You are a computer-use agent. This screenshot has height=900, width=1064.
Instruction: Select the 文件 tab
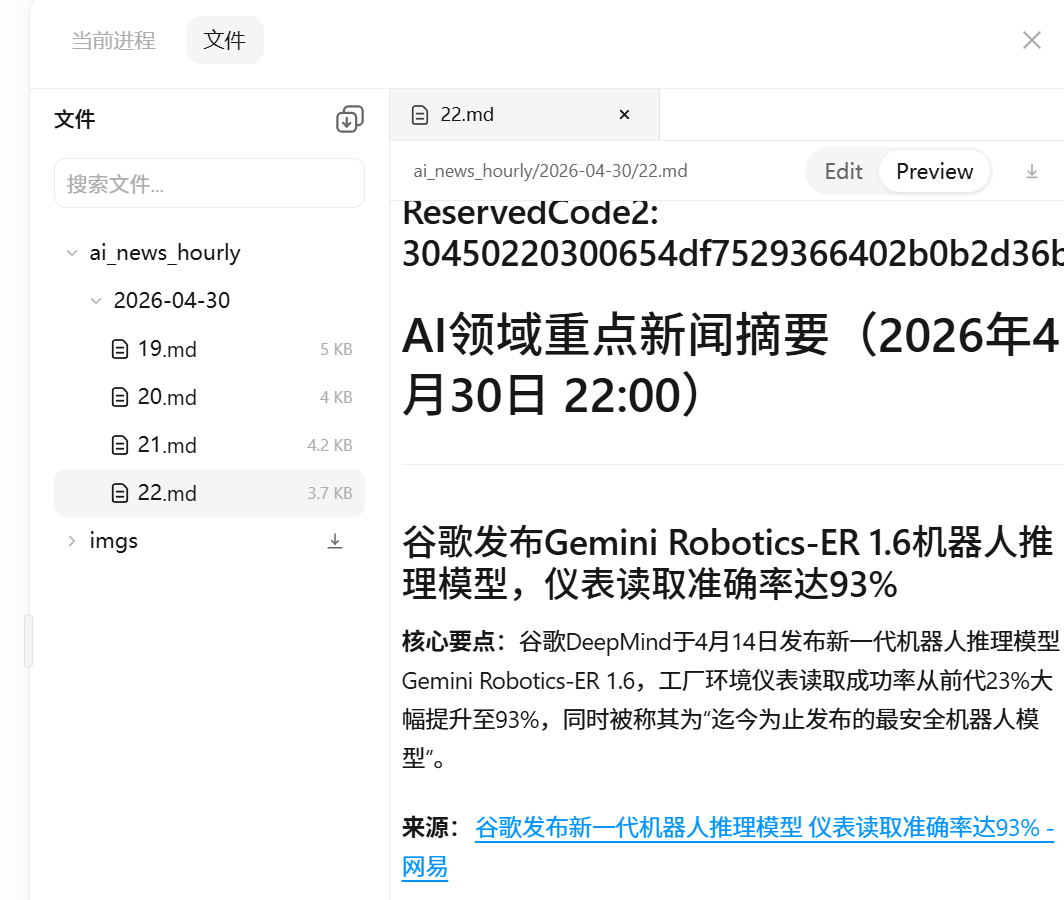pyautogui.click(x=225, y=40)
